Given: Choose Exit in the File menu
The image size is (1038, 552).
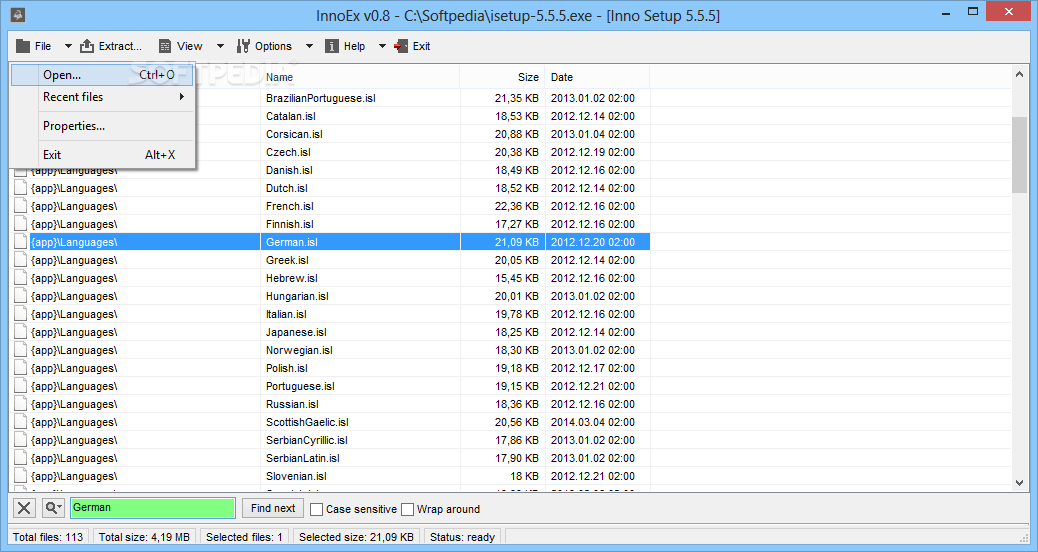Looking at the screenshot, I should [x=102, y=155].
